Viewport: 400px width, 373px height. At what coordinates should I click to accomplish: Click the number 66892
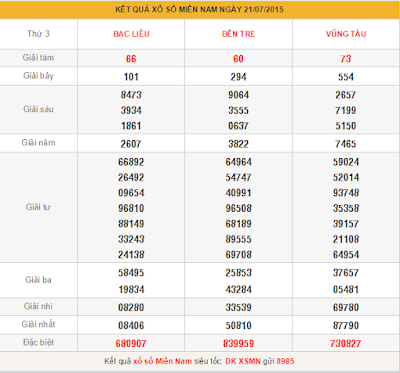tap(131, 162)
